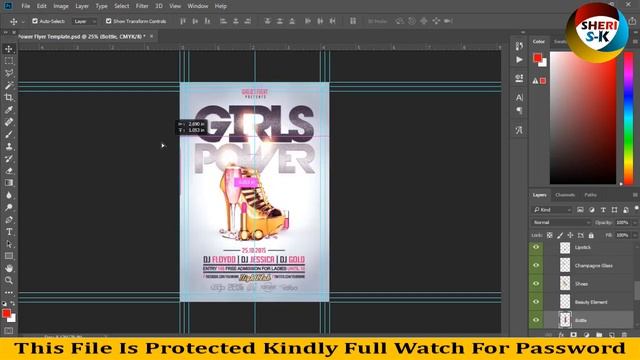640x360 pixels.
Task: Hide the Bottle layer
Action: 536,320
